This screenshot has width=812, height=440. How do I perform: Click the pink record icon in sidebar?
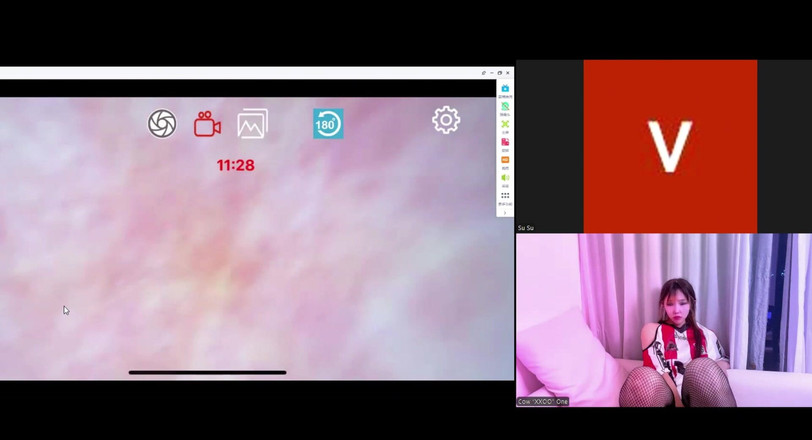[x=505, y=143]
